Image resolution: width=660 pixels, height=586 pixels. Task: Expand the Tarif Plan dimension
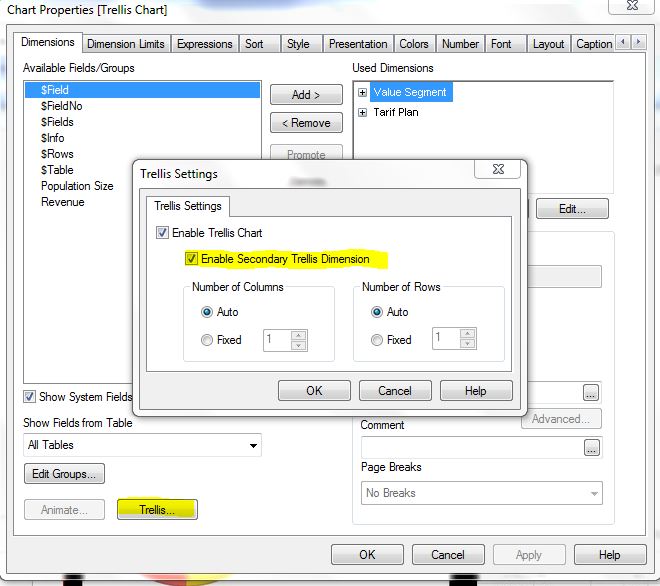pos(362,112)
